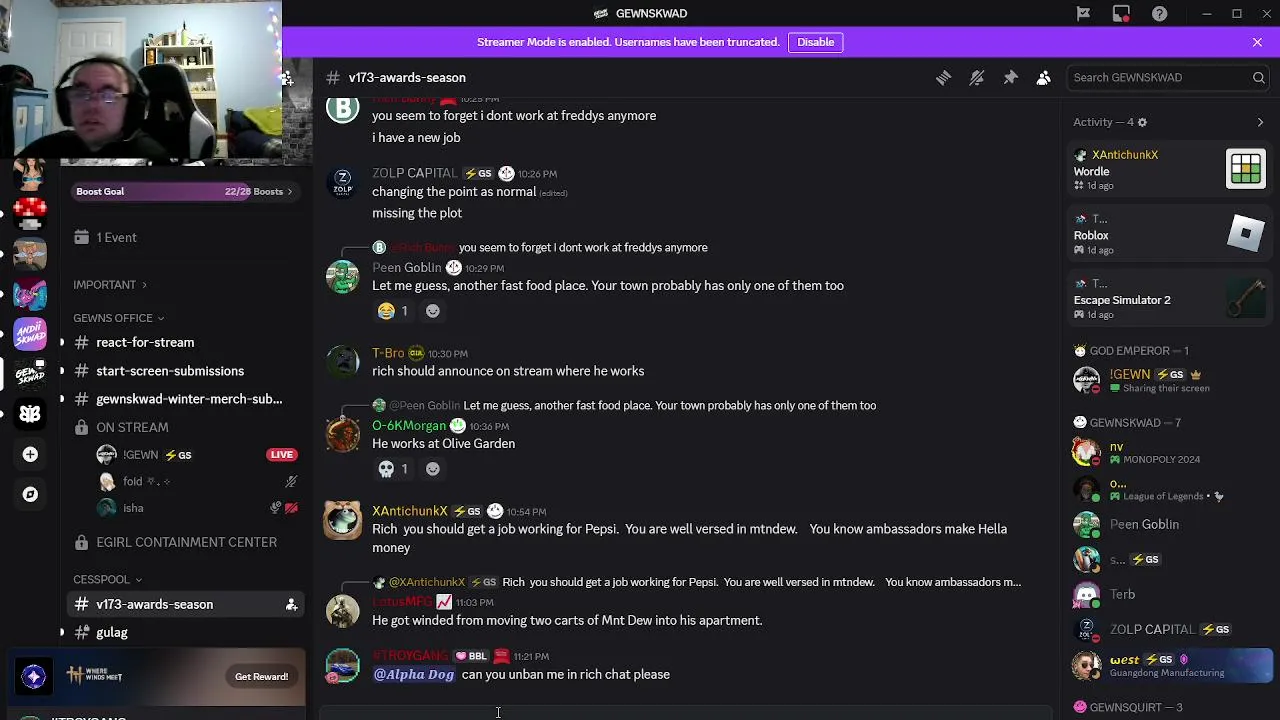The width and height of the screenshot is (1280, 720).
Task: Open the react-for-stream channel
Action: pyautogui.click(x=145, y=342)
